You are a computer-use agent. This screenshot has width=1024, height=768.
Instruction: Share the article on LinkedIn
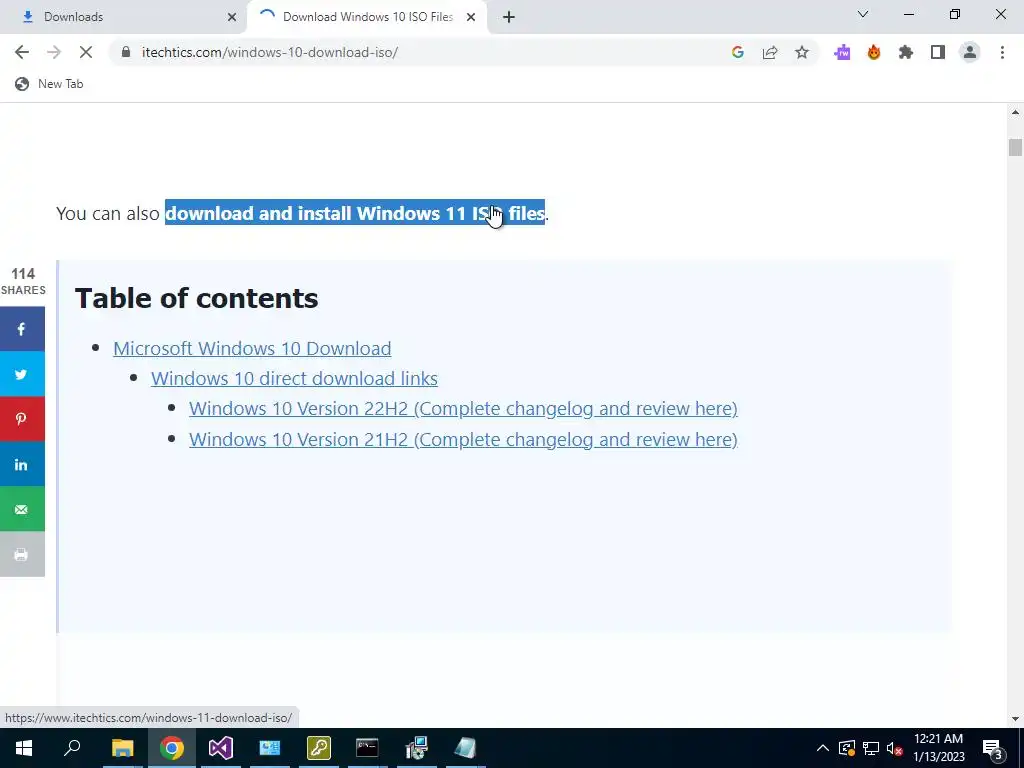[22, 464]
